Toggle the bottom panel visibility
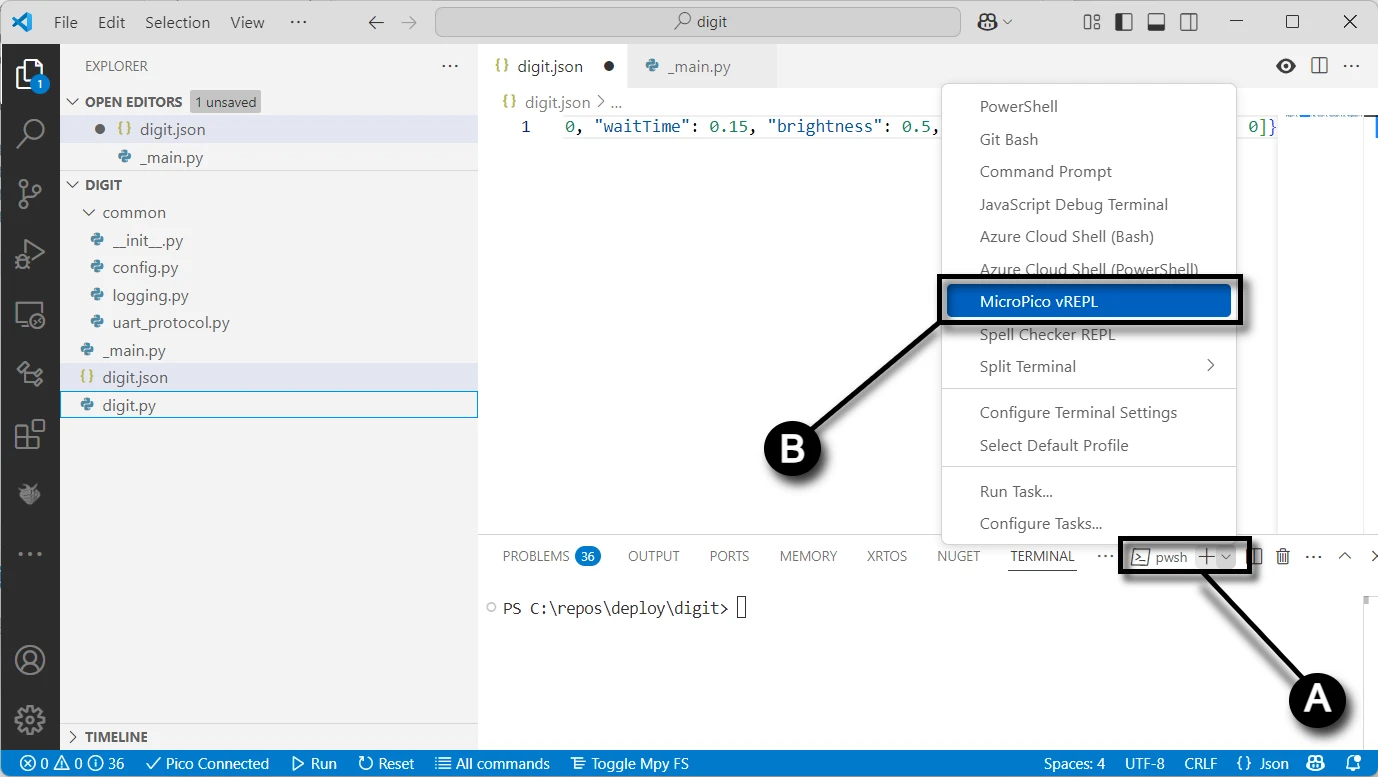1378x777 pixels. pyautogui.click(x=1156, y=22)
